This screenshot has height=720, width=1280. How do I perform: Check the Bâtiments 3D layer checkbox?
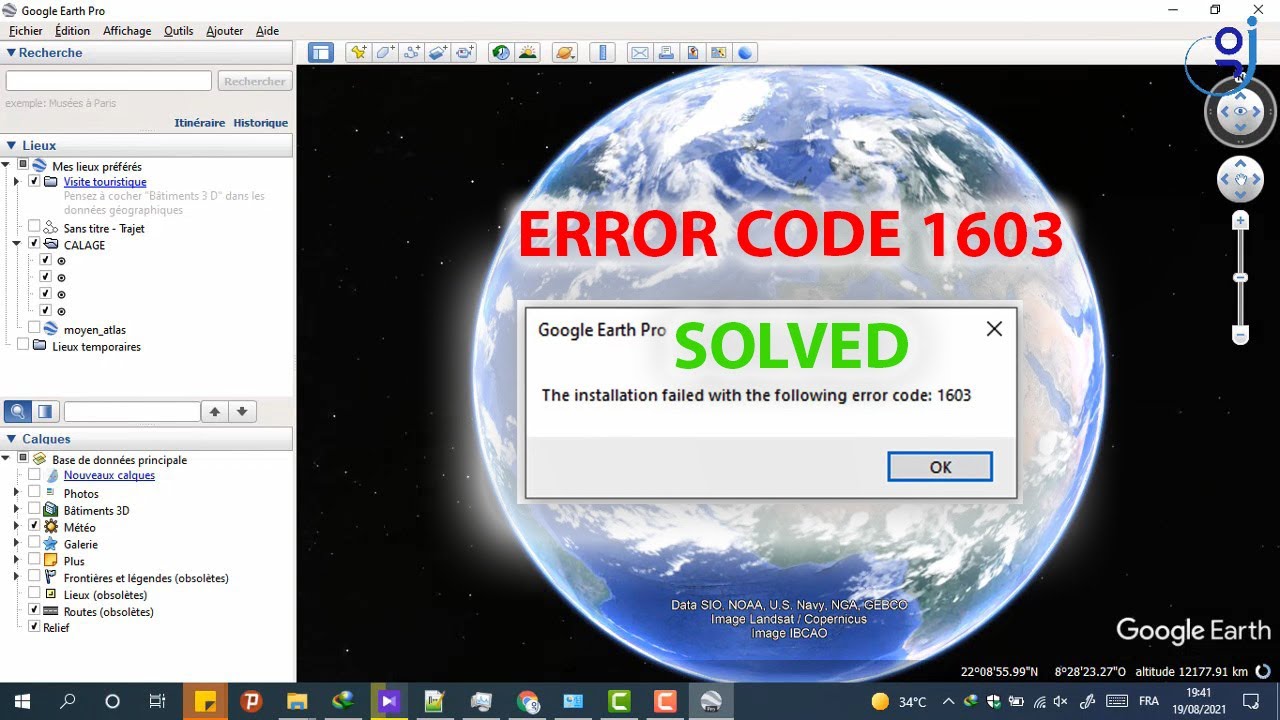click(34, 509)
